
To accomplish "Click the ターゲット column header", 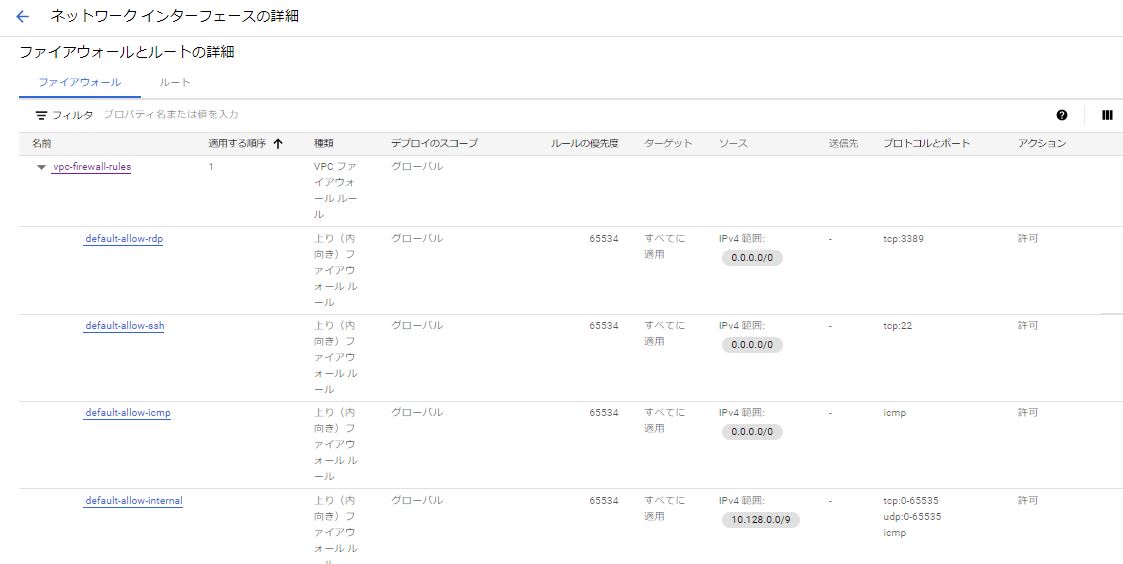I will [668, 143].
